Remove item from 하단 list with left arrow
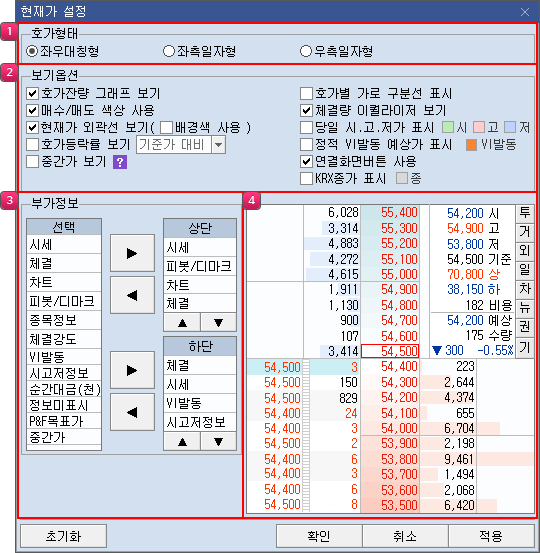Screen dimensions: 540x553 click(x=132, y=412)
